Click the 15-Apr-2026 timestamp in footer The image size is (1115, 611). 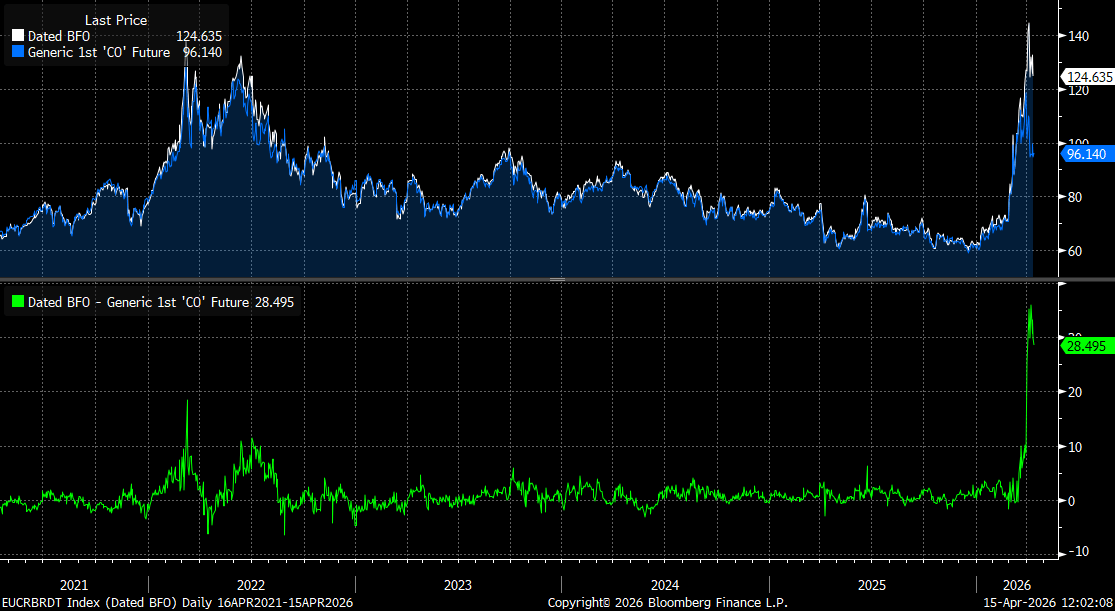1046,603
